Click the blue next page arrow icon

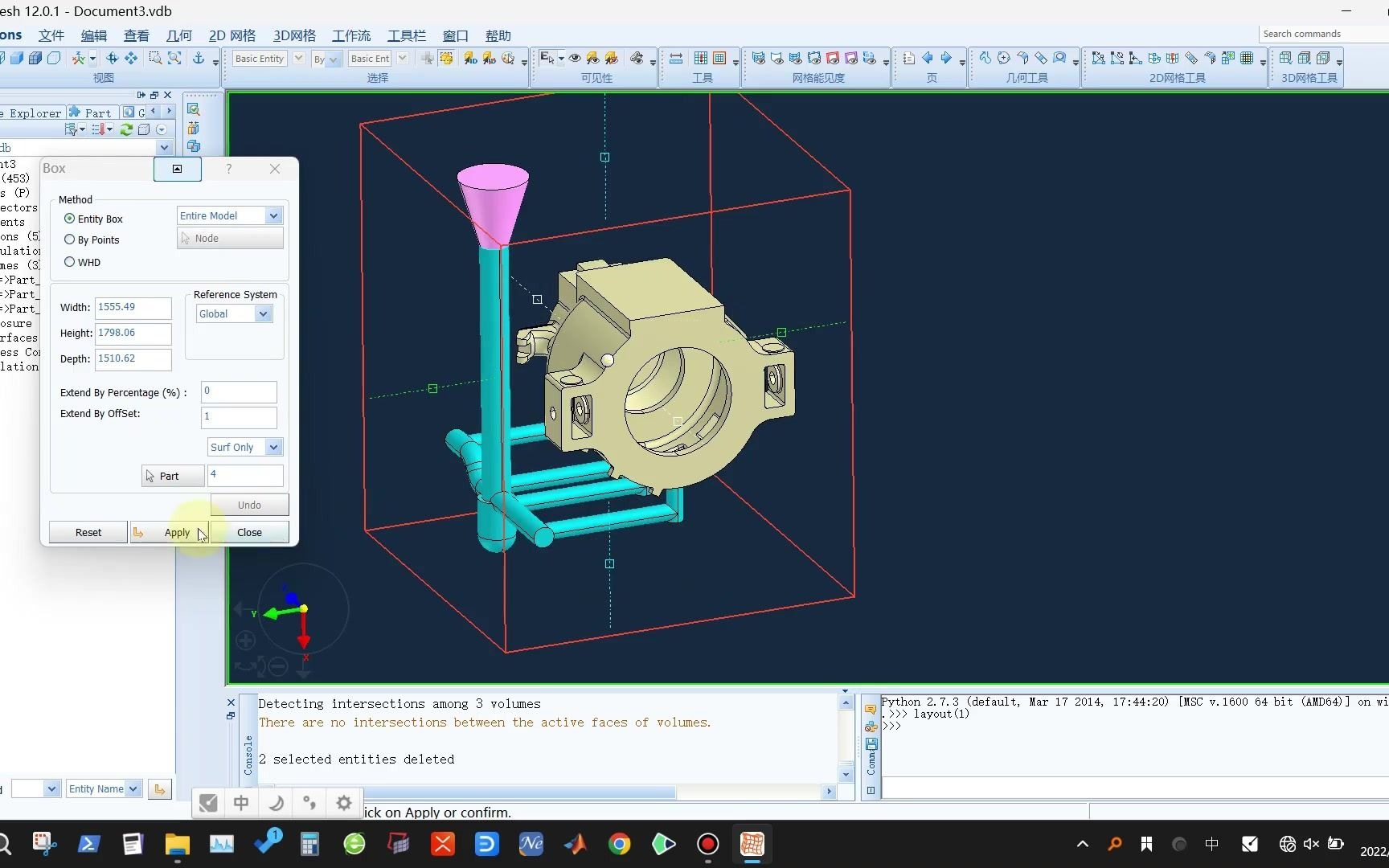tap(946, 59)
